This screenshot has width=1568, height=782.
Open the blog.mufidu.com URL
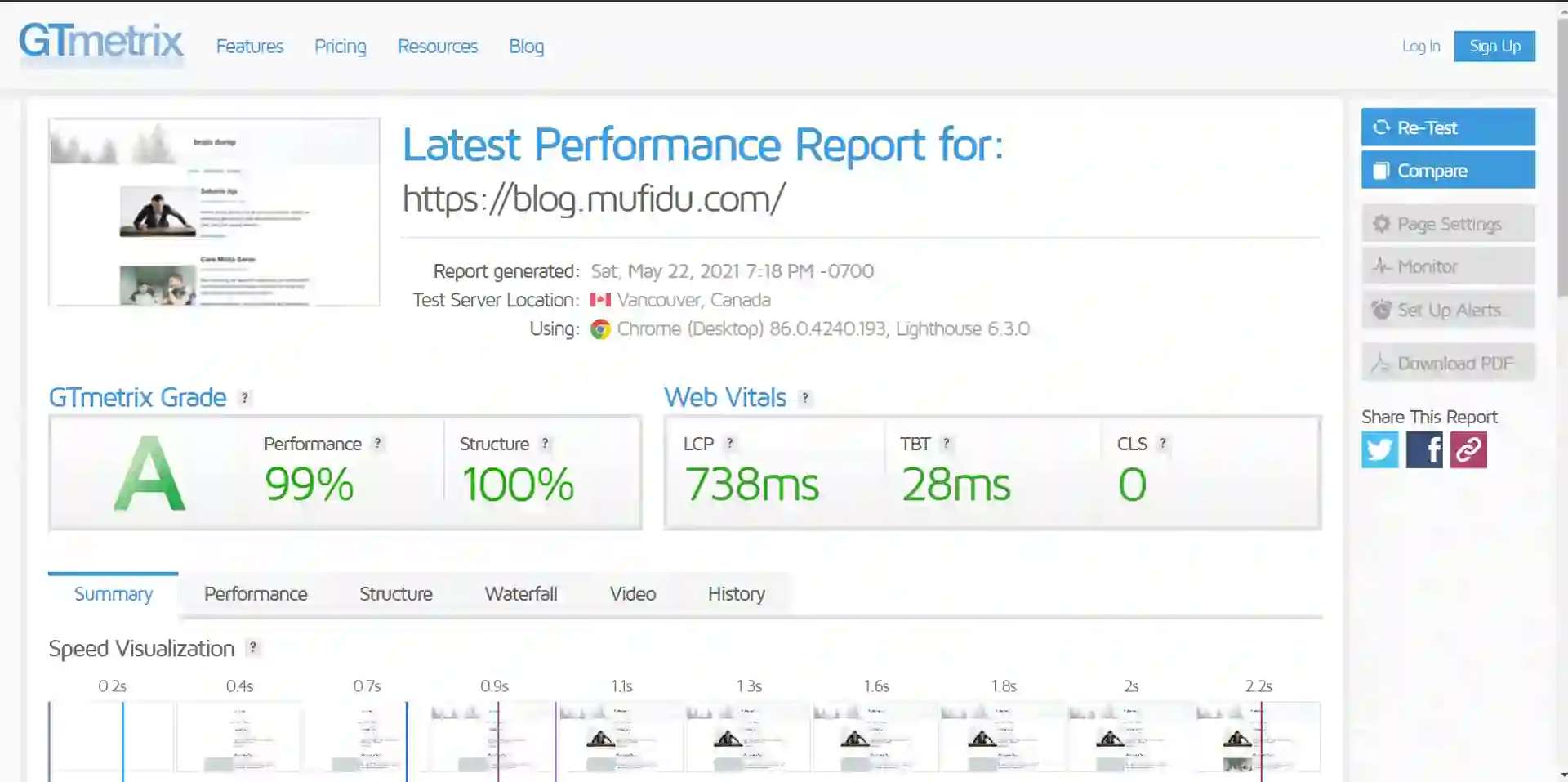594,199
